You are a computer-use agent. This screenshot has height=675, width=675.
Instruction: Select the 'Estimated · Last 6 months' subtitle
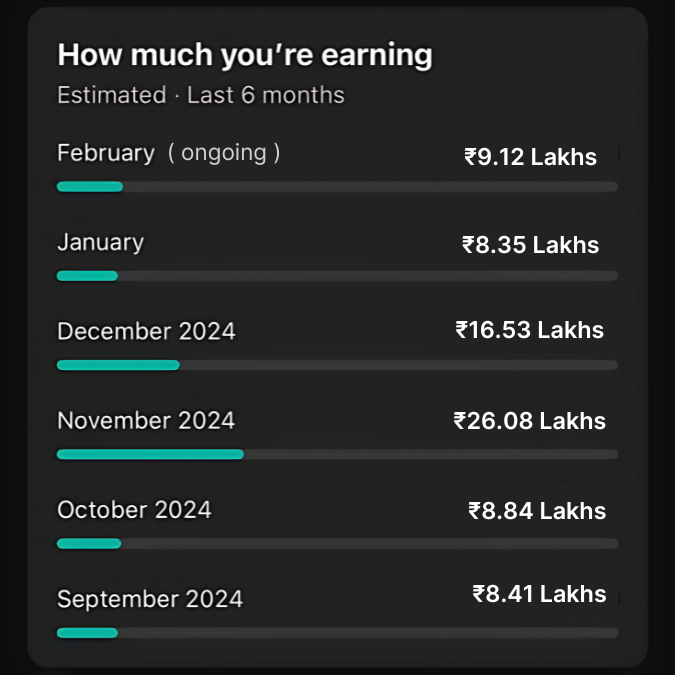tap(201, 95)
